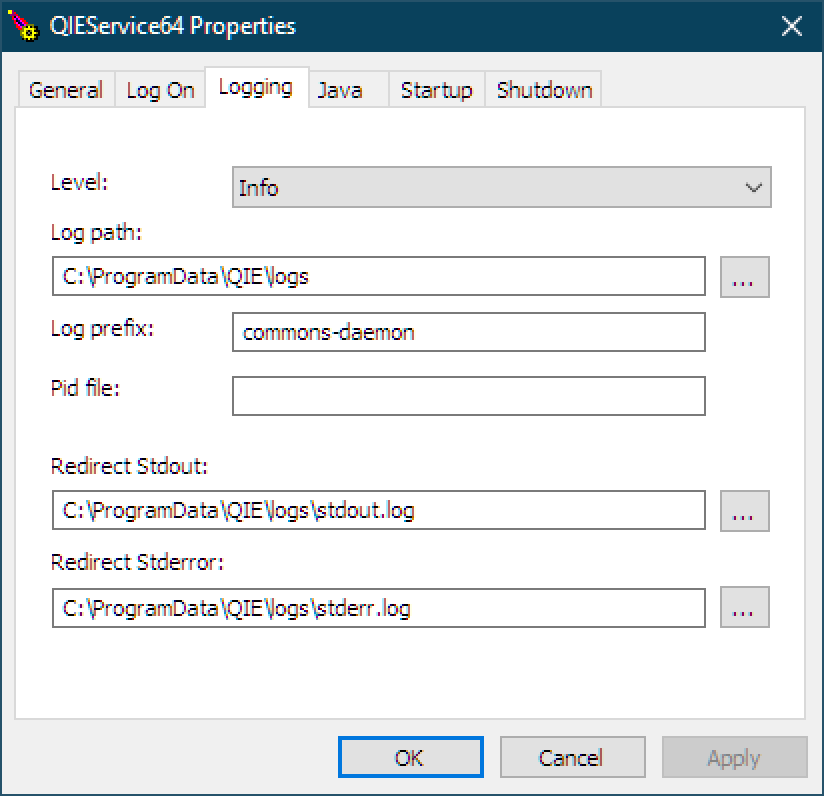The width and height of the screenshot is (824, 796).
Task: Focus the empty Pid file field
Action: coord(469,396)
